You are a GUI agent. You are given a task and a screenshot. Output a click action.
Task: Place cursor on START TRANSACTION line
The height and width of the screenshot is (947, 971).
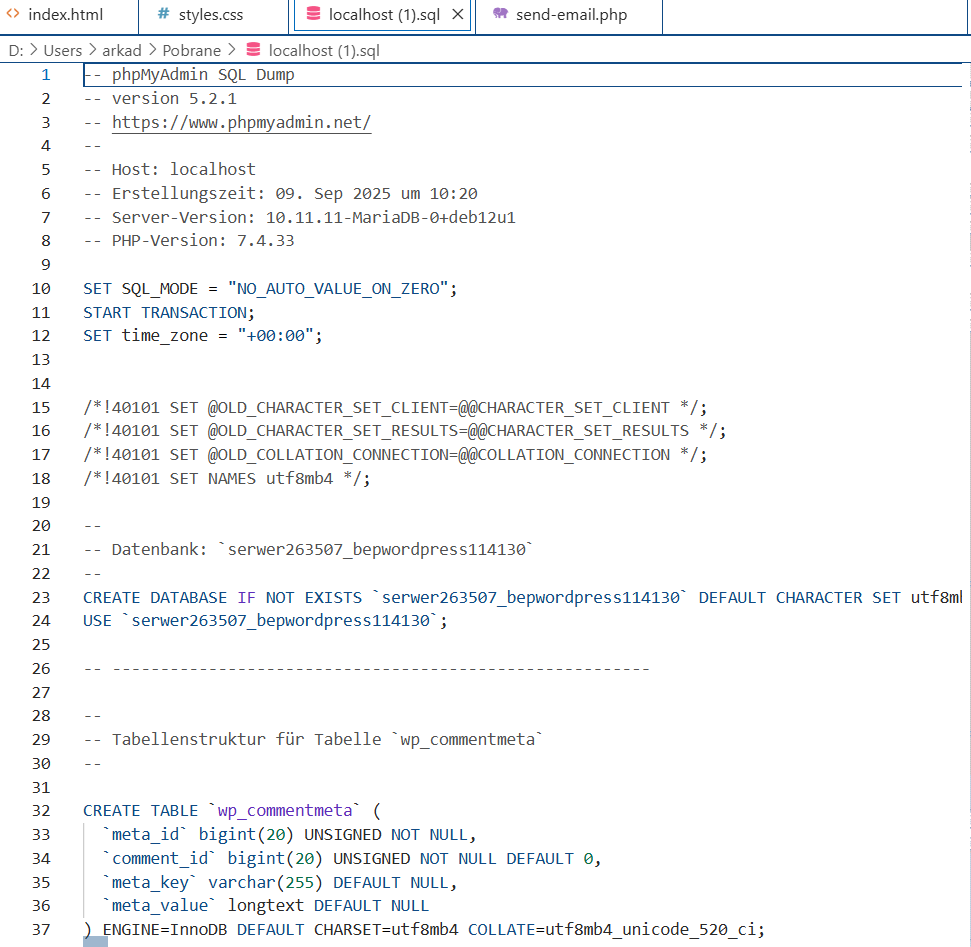click(x=169, y=312)
